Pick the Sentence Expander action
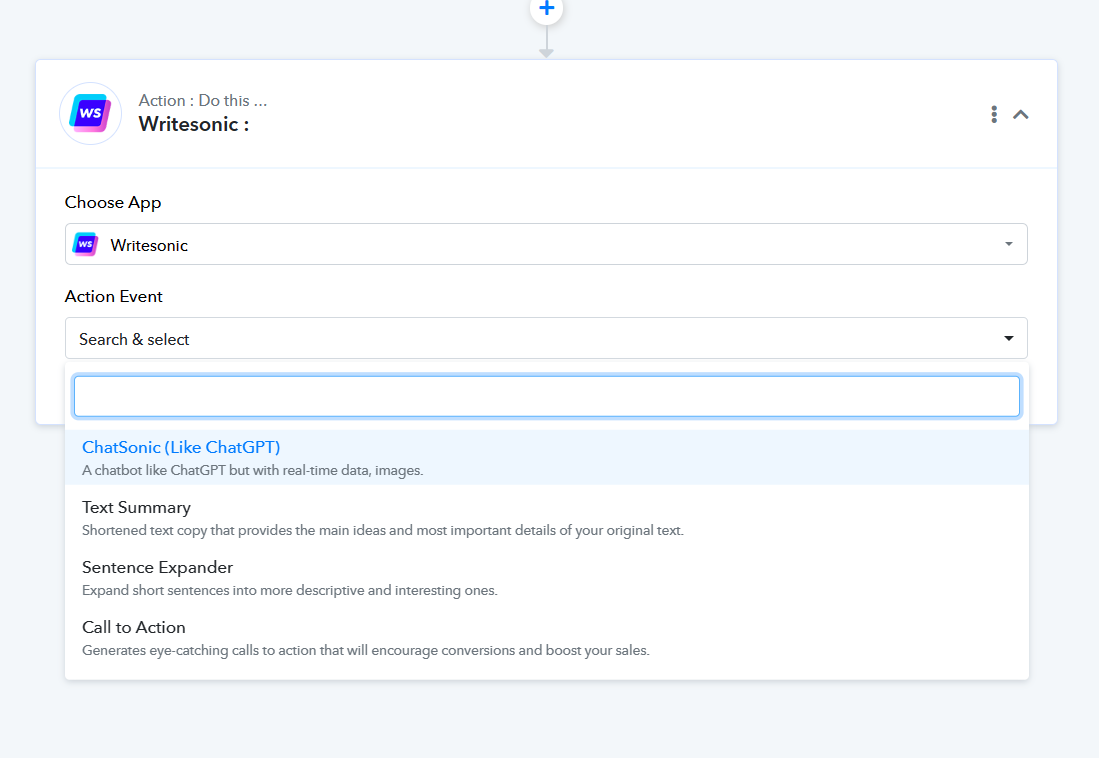1099x758 pixels. coord(547,578)
